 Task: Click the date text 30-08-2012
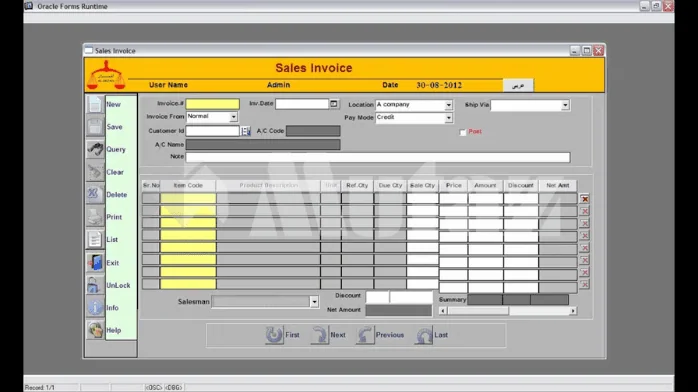439,85
